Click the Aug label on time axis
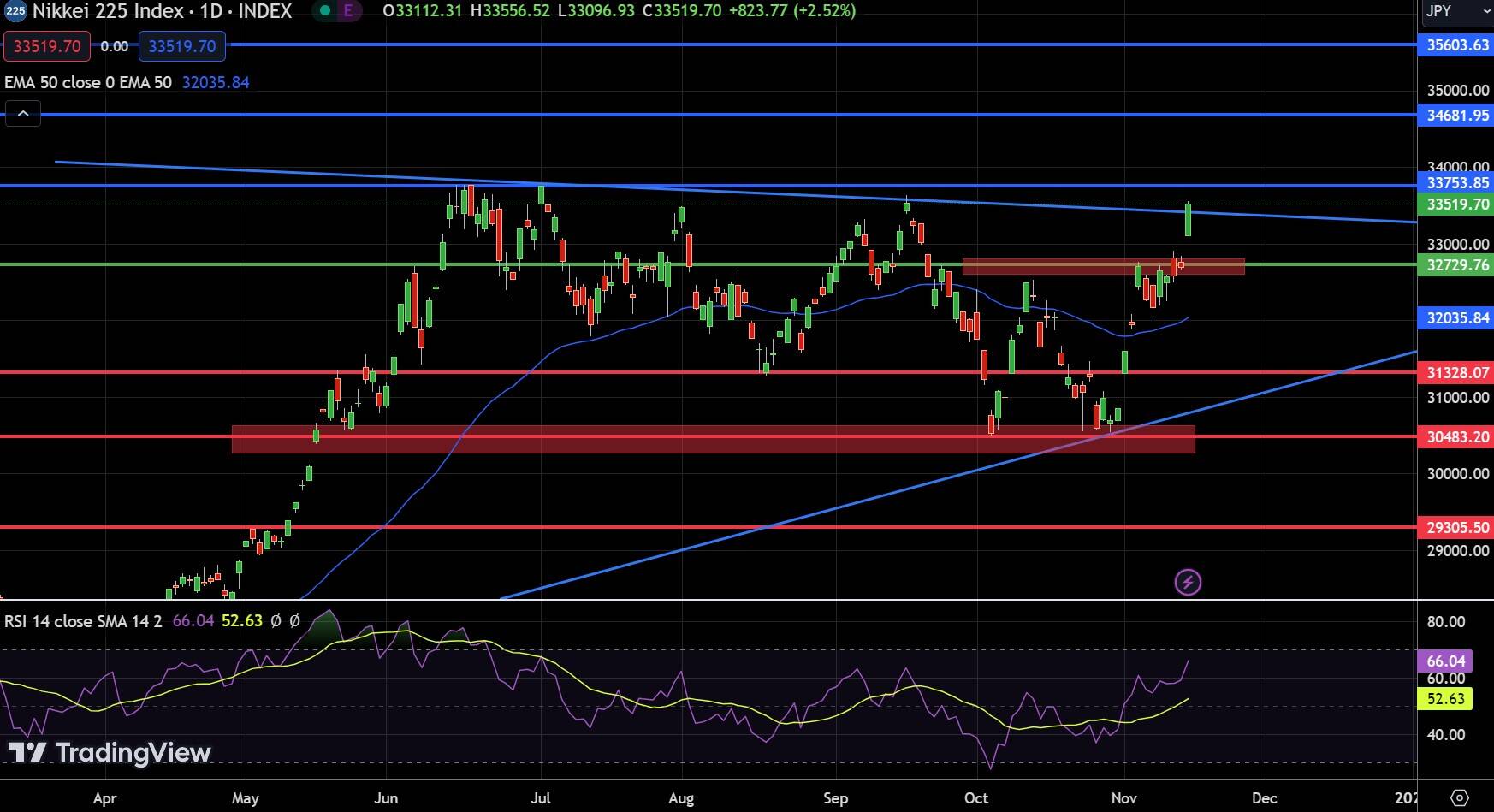1494x812 pixels. point(681,798)
